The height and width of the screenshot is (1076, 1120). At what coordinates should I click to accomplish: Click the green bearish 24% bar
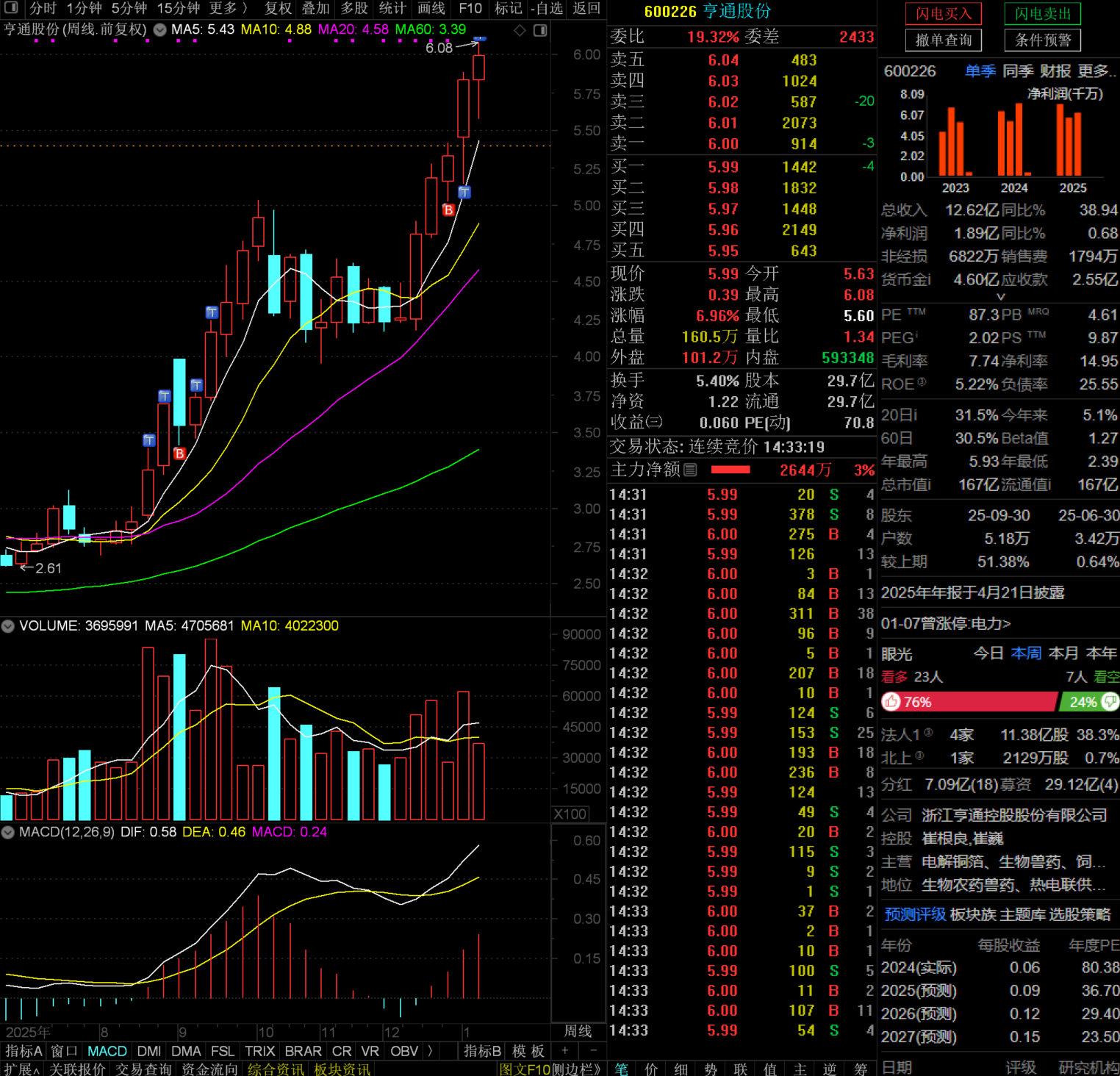click(1089, 702)
